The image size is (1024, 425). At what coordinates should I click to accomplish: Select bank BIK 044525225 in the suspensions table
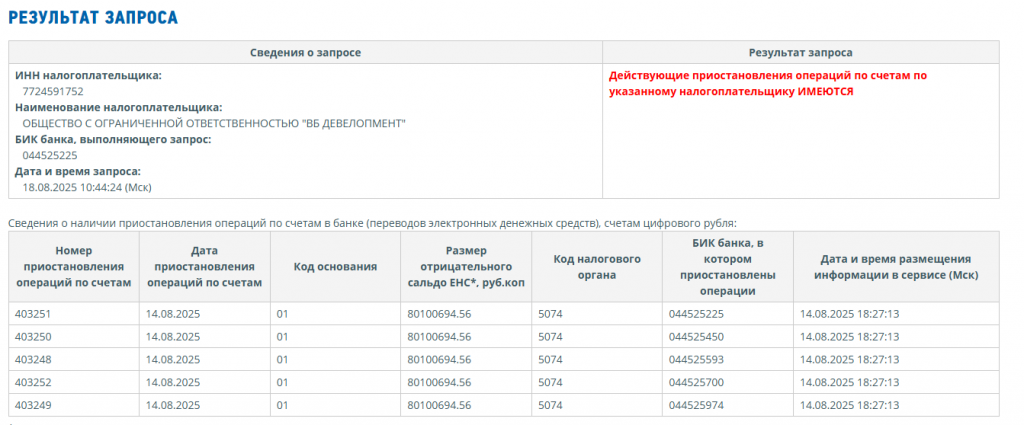click(x=696, y=314)
